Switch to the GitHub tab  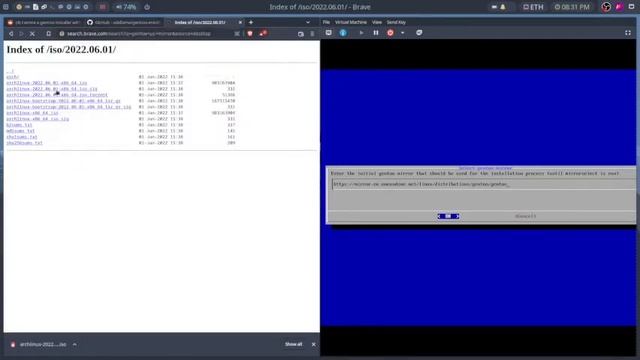124,22
